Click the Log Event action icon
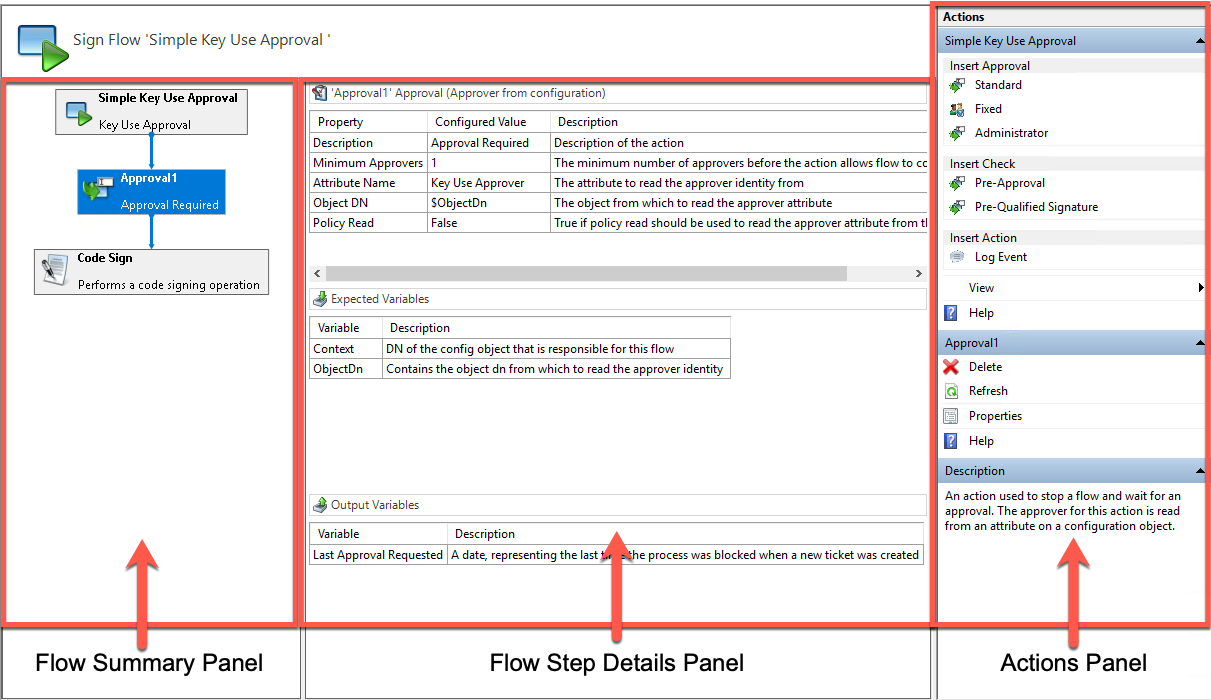The width and height of the screenshot is (1211, 700). pos(957,257)
